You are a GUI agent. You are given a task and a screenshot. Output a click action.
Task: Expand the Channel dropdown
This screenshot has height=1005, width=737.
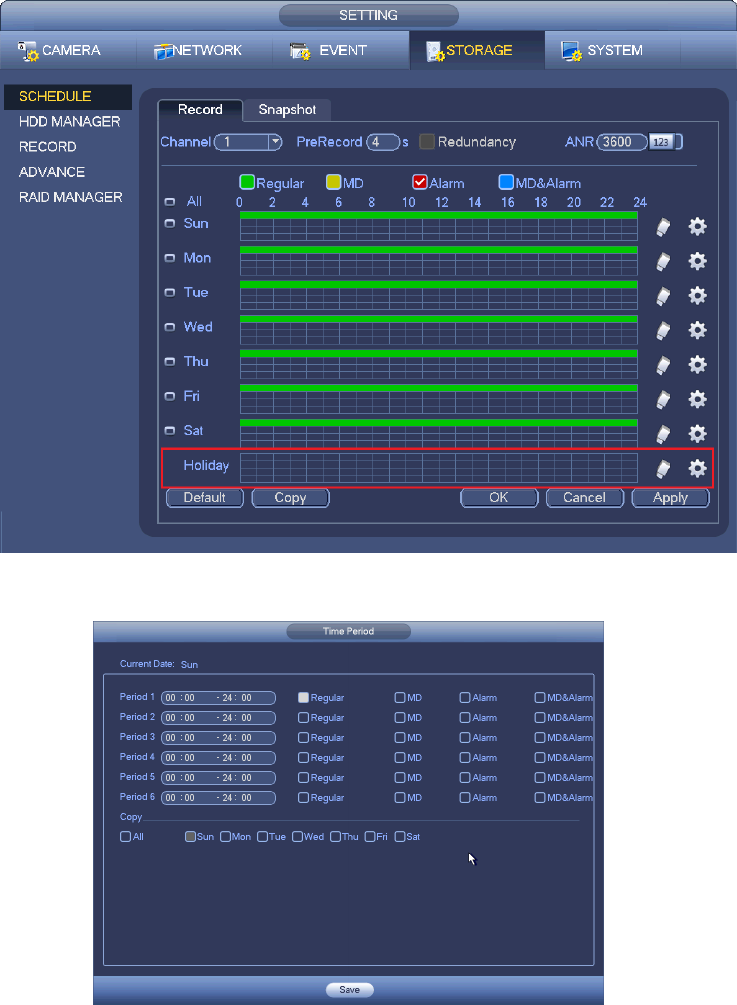[275, 142]
